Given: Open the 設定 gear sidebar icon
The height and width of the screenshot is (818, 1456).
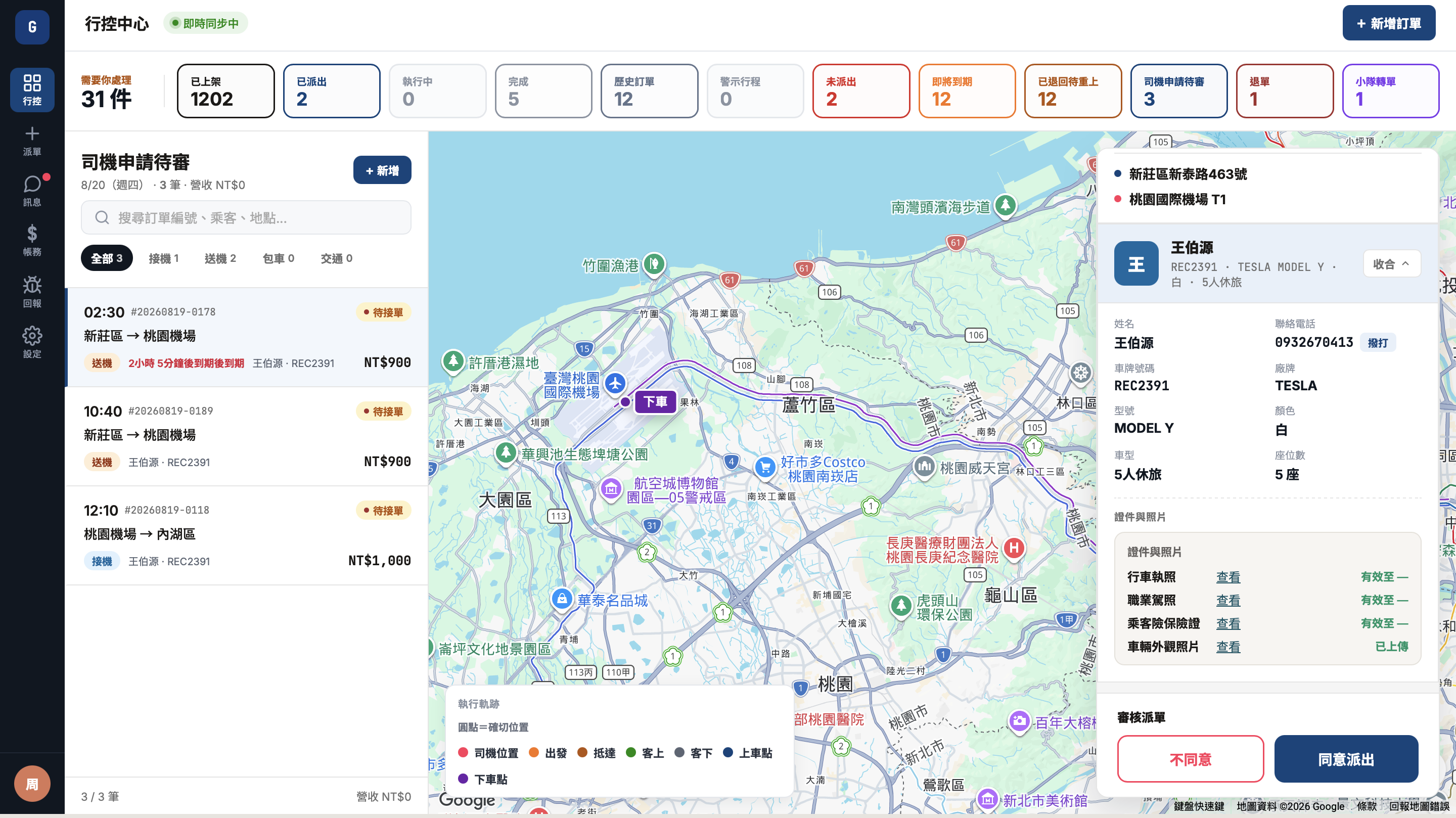Looking at the screenshot, I should coord(32,342).
